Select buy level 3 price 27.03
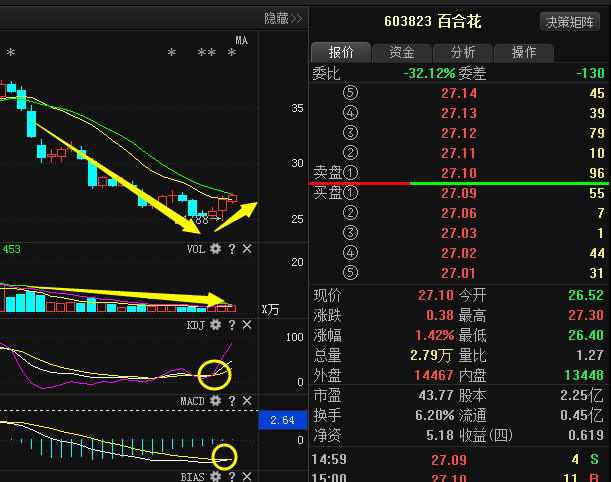The width and height of the screenshot is (611, 482). 459,233
